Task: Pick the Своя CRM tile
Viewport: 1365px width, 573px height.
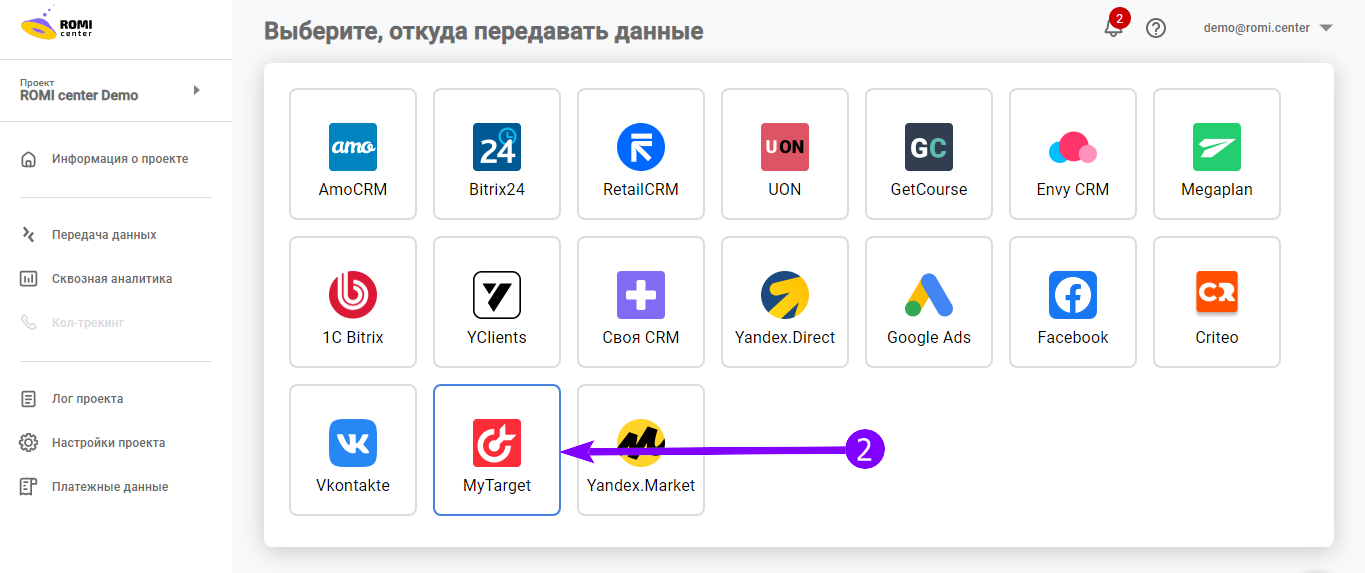Action: 641,302
